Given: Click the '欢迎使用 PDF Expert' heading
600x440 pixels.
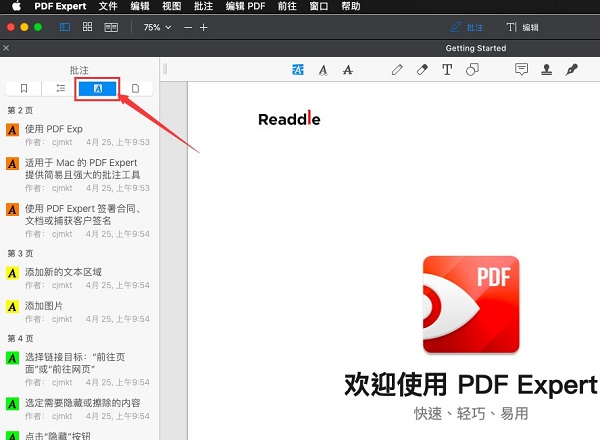Looking at the screenshot, I should click(x=471, y=385).
